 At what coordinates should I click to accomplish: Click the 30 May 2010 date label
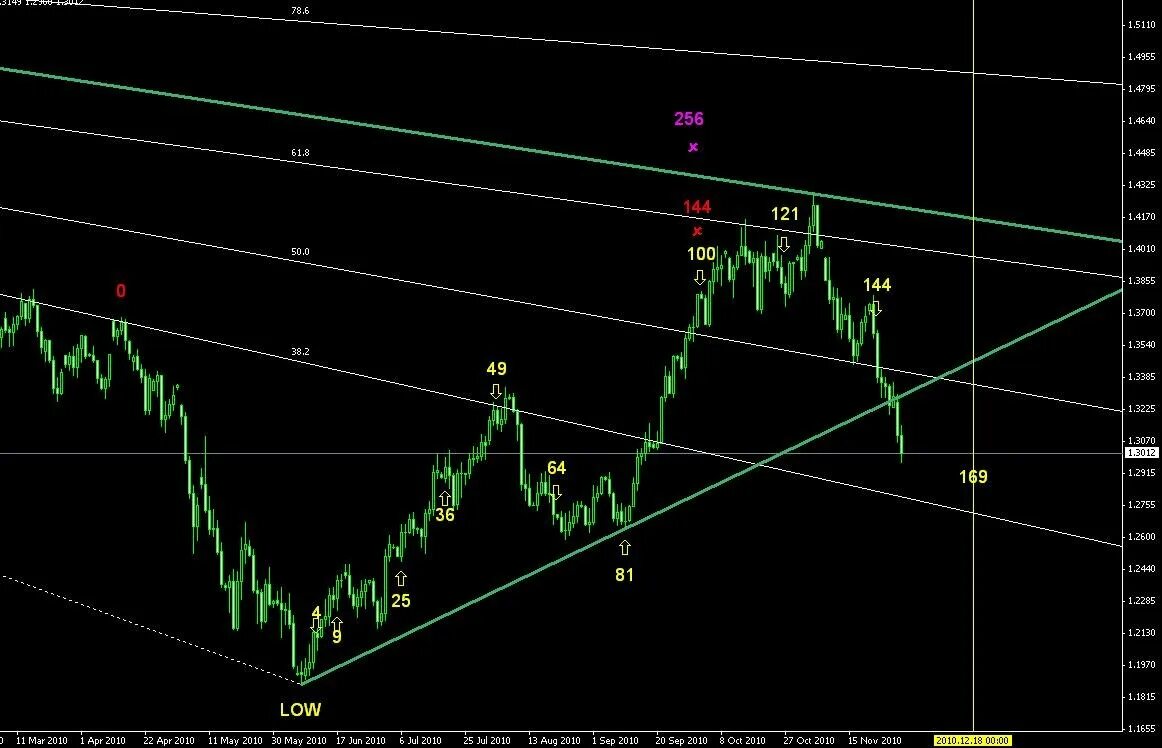click(299, 740)
